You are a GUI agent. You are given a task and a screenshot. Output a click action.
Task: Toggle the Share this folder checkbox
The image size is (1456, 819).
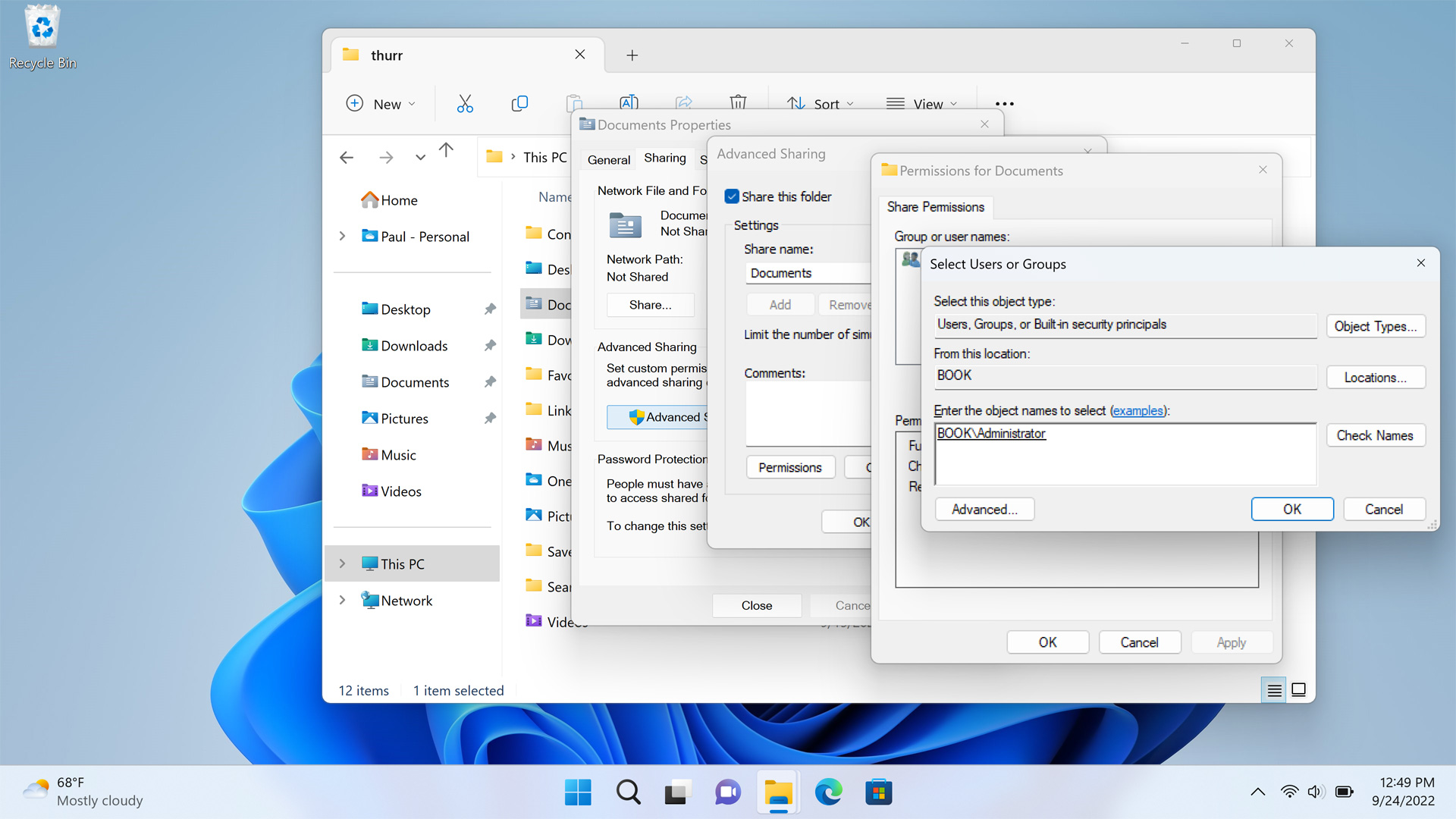pos(732,196)
